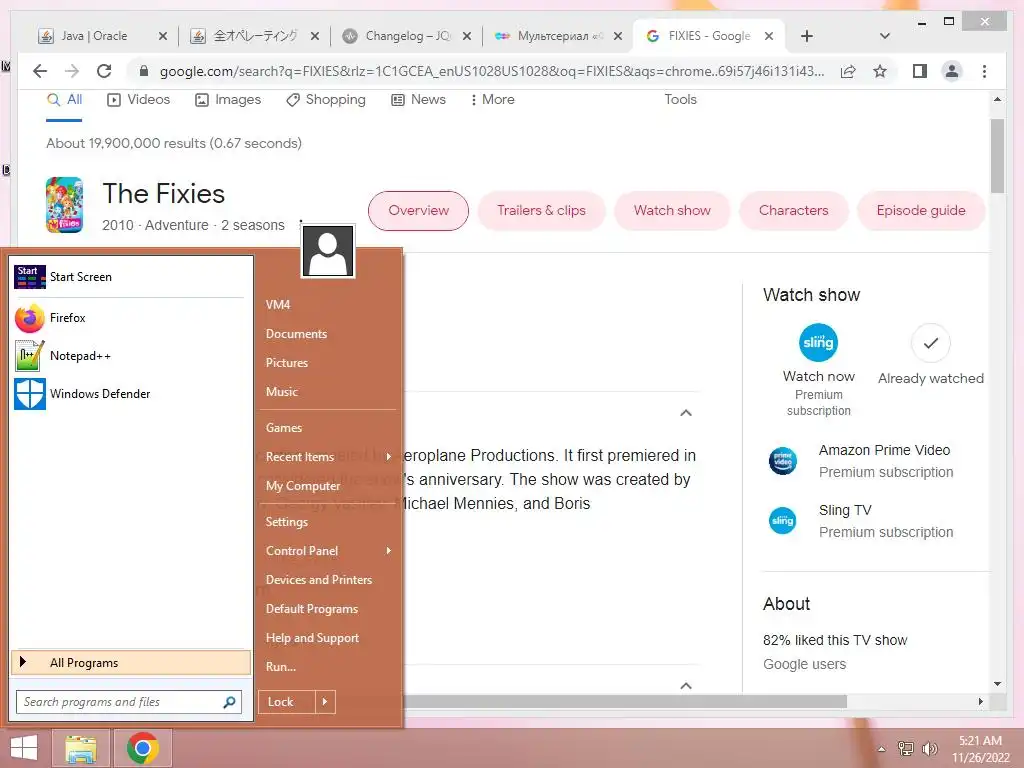This screenshot has width=1024, height=768.
Task: Close the FIXIES - Google tab
Action: tap(769, 36)
